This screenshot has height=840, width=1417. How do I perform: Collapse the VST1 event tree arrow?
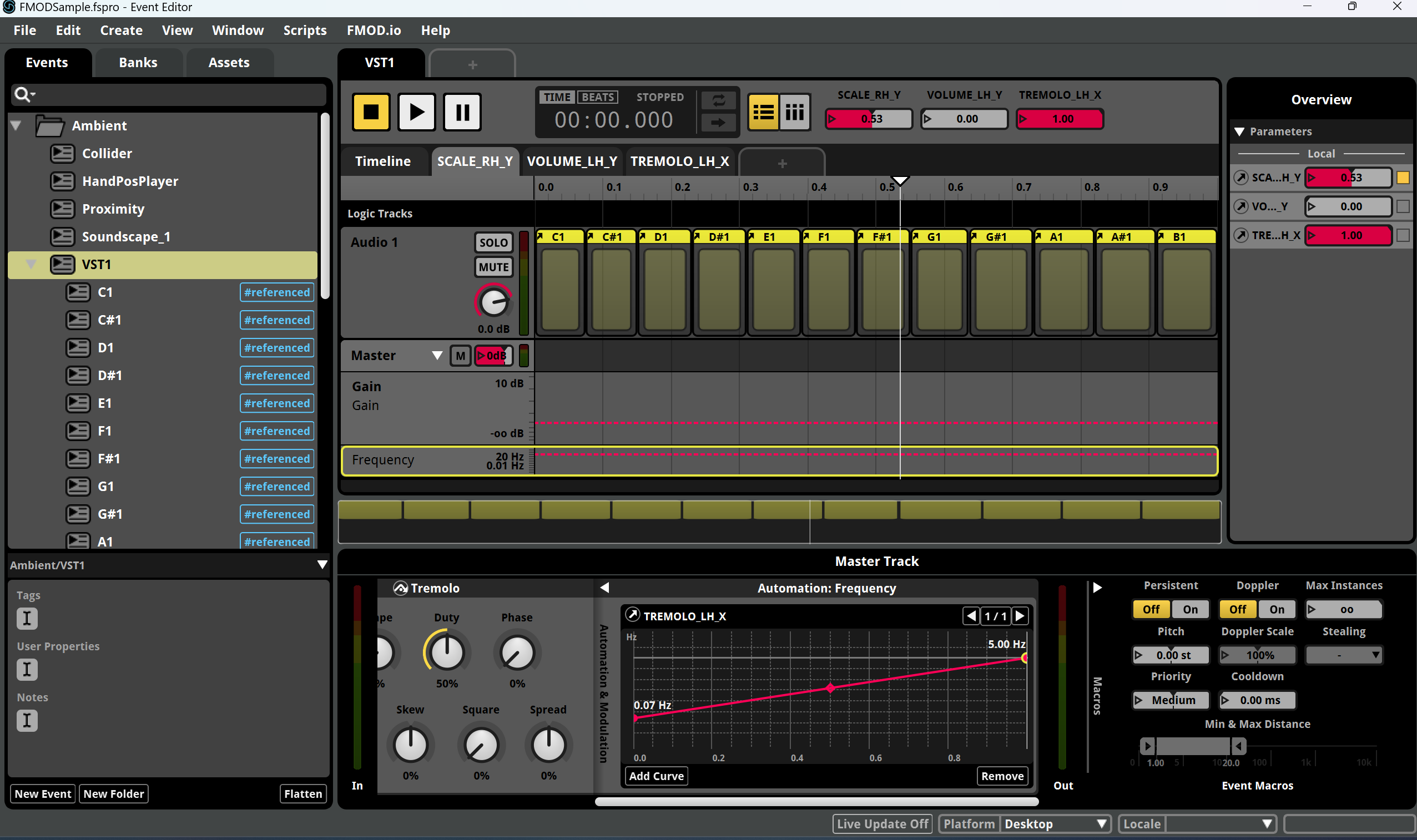point(31,264)
